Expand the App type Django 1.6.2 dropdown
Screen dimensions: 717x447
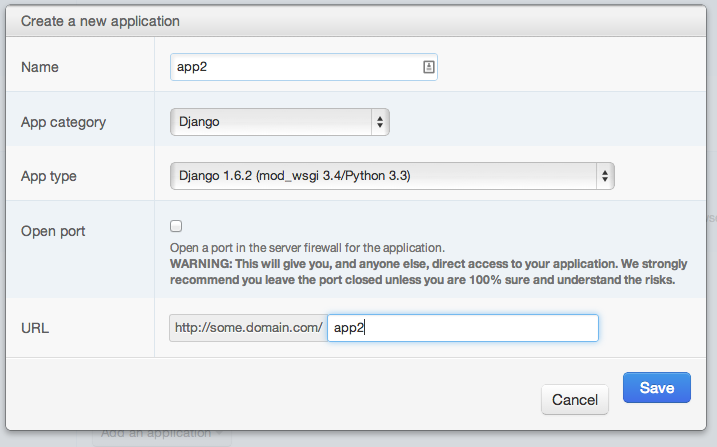391,176
